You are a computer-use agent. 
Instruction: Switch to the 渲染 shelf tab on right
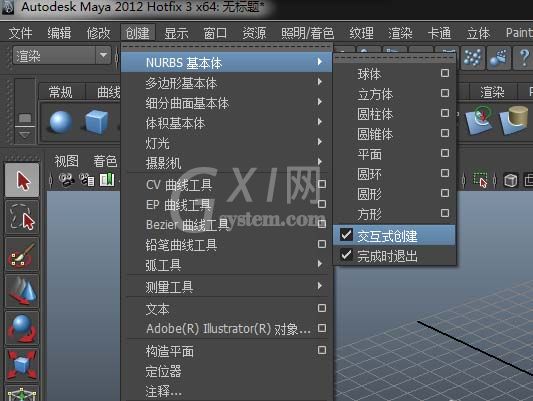coord(492,92)
